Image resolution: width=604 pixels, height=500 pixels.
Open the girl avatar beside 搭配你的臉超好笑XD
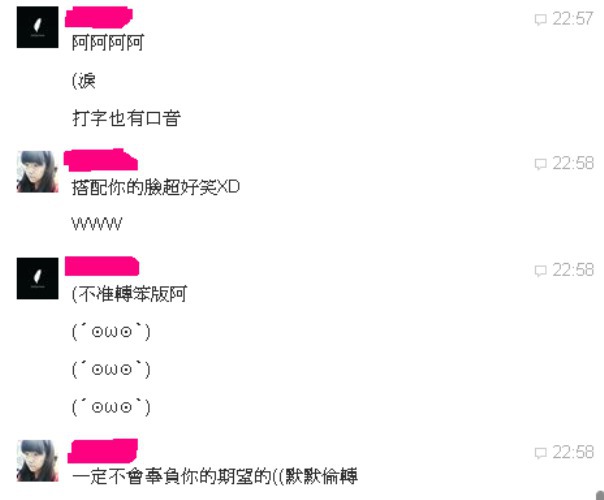[x=37, y=171]
